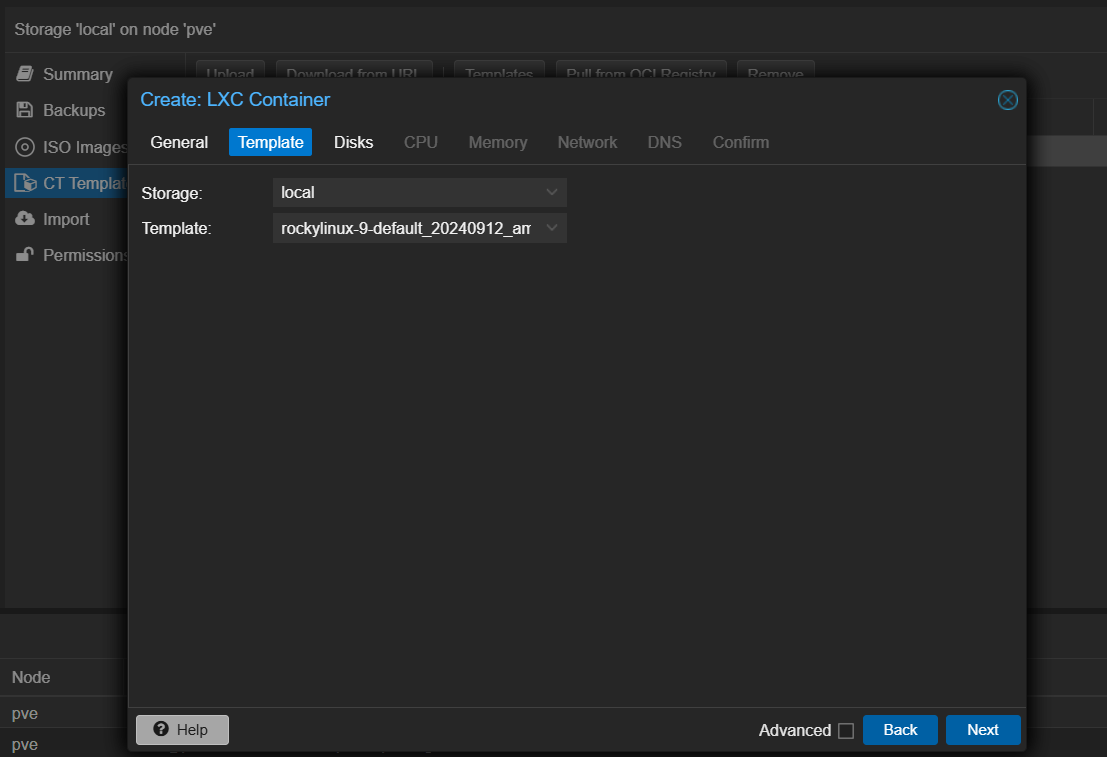The height and width of the screenshot is (757, 1107).
Task: Click the Summary book icon in sidebar
Action: [x=25, y=73]
